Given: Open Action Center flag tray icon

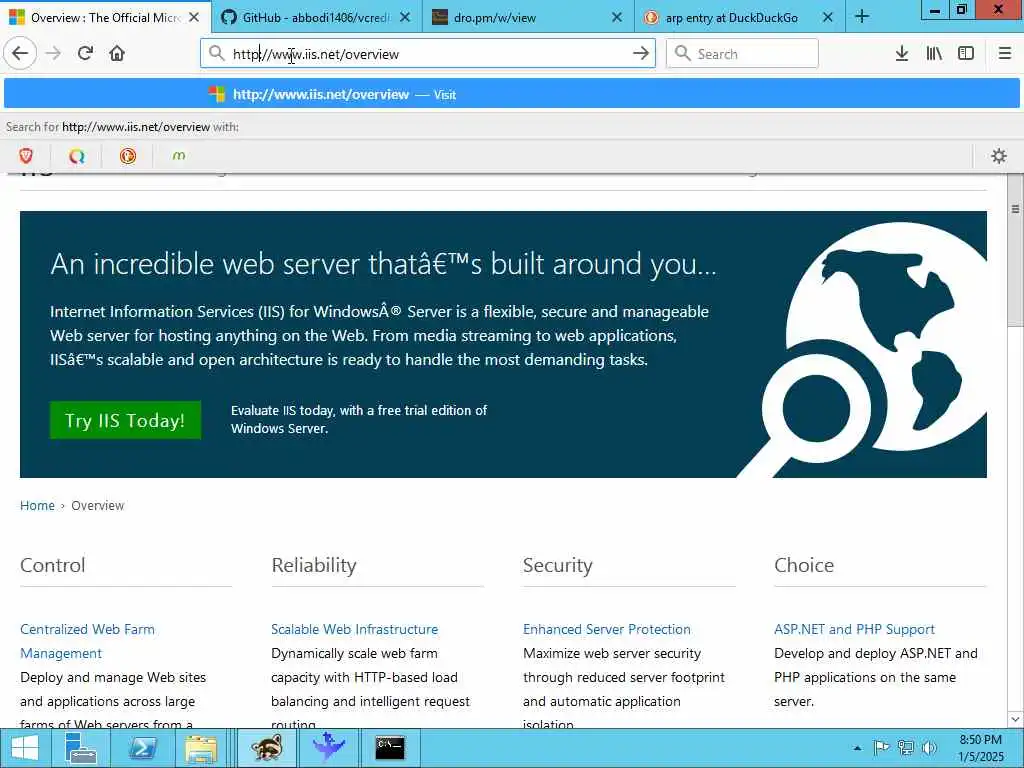Looking at the screenshot, I should click(x=882, y=748).
